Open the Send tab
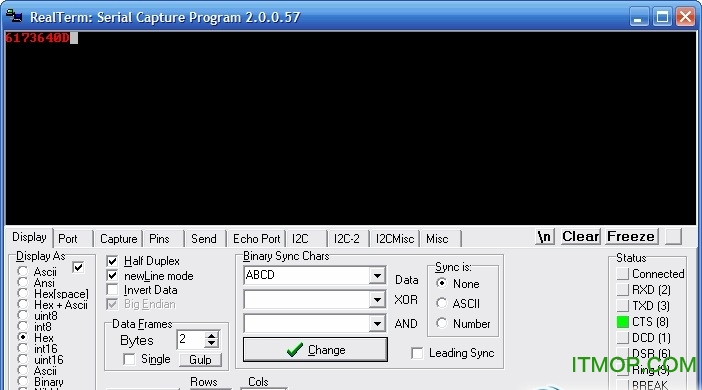The height and width of the screenshot is (390, 702). [x=204, y=239]
